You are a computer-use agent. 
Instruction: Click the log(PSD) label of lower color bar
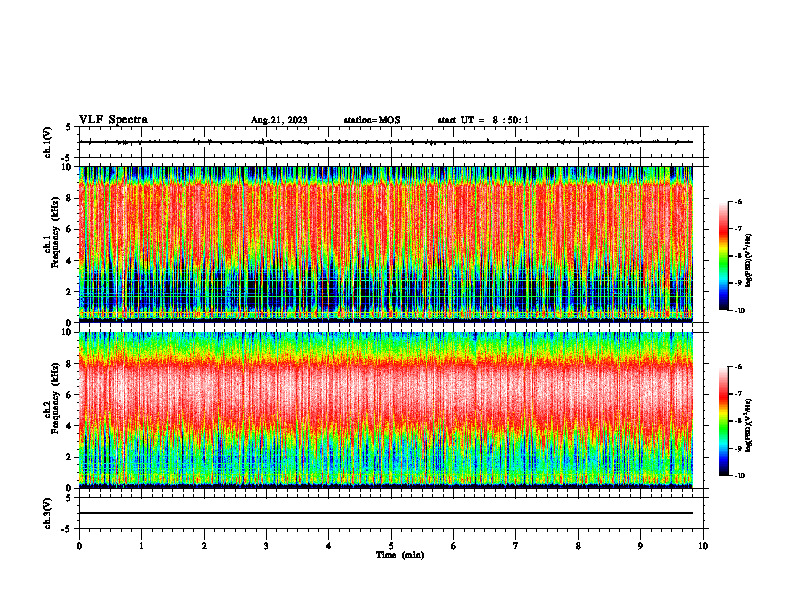[x=749, y=425]
